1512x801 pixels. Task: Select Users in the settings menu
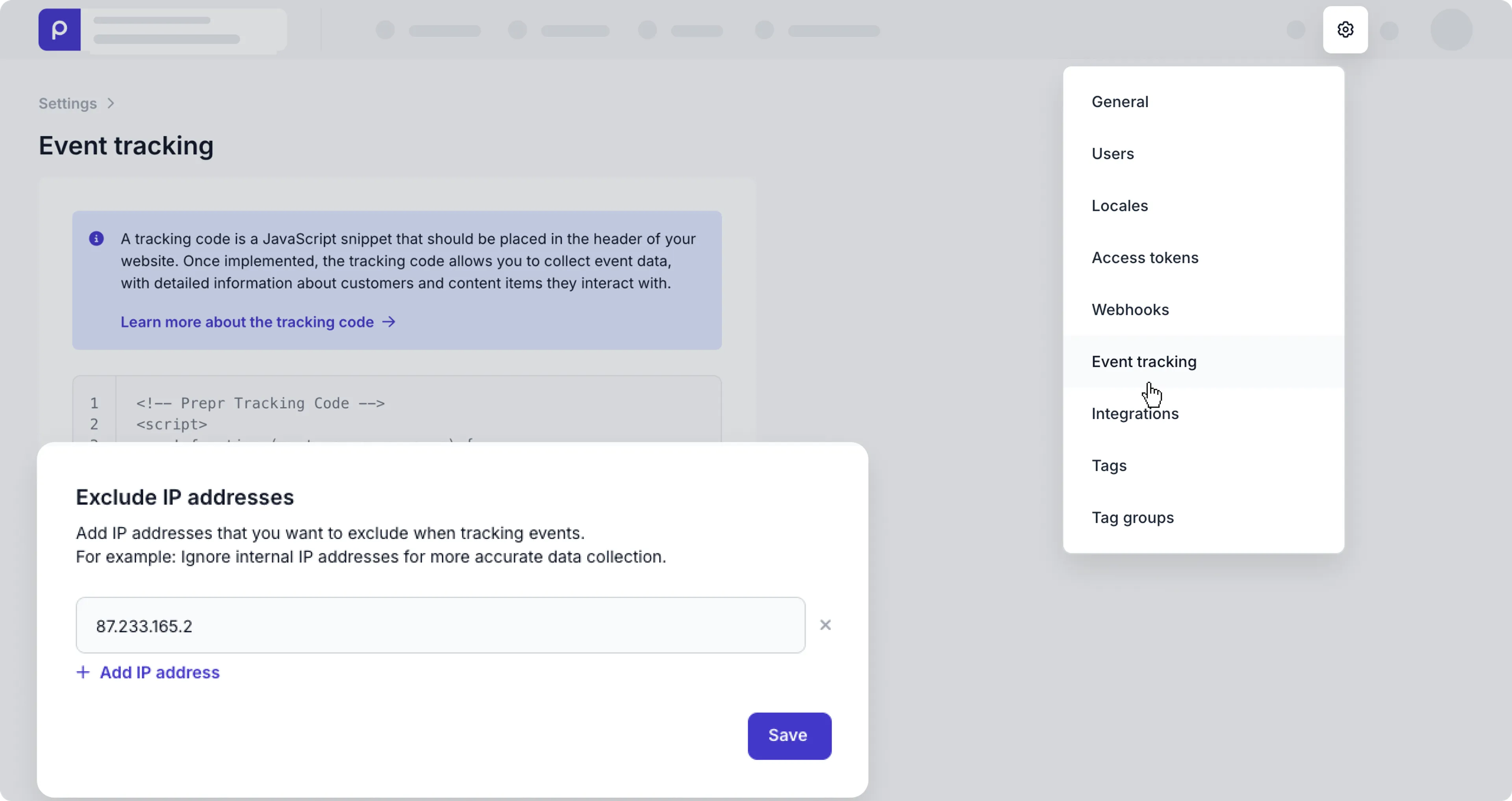1112,154
